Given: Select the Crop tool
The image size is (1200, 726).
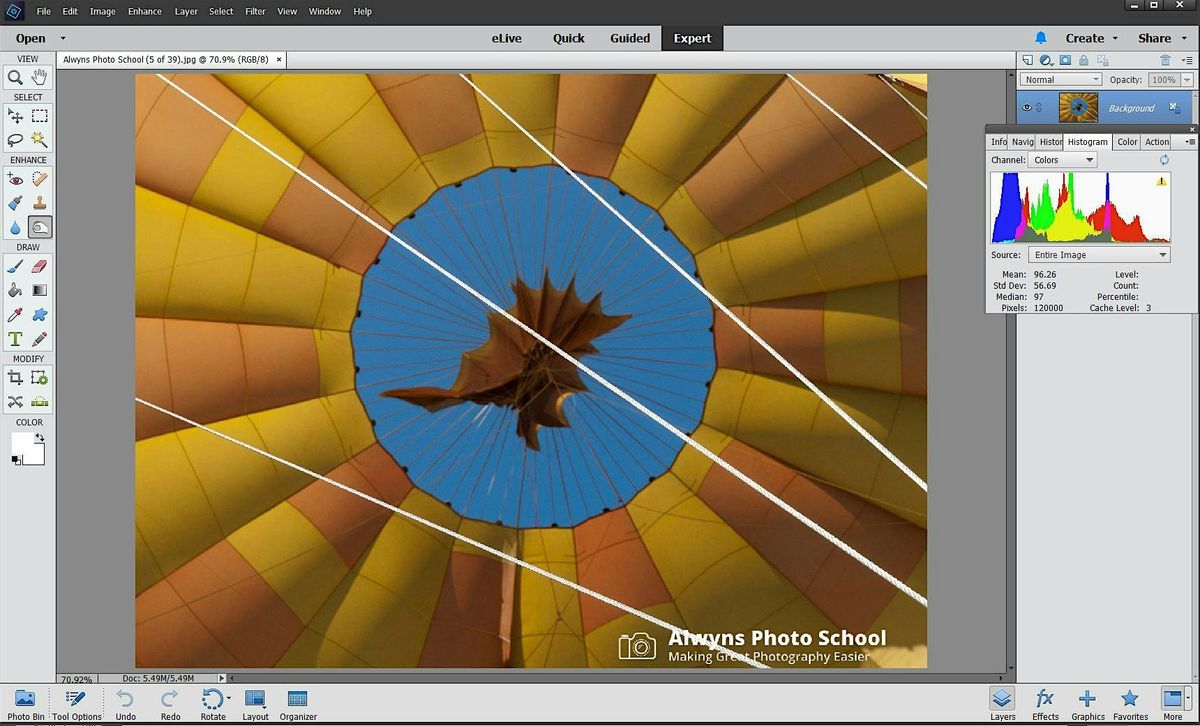Looking at the screenshot, I should pos(15,377).
